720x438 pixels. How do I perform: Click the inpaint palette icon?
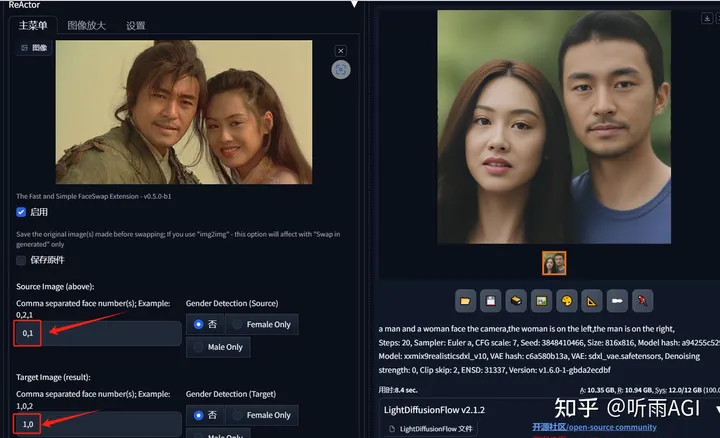tap(567, 301)
